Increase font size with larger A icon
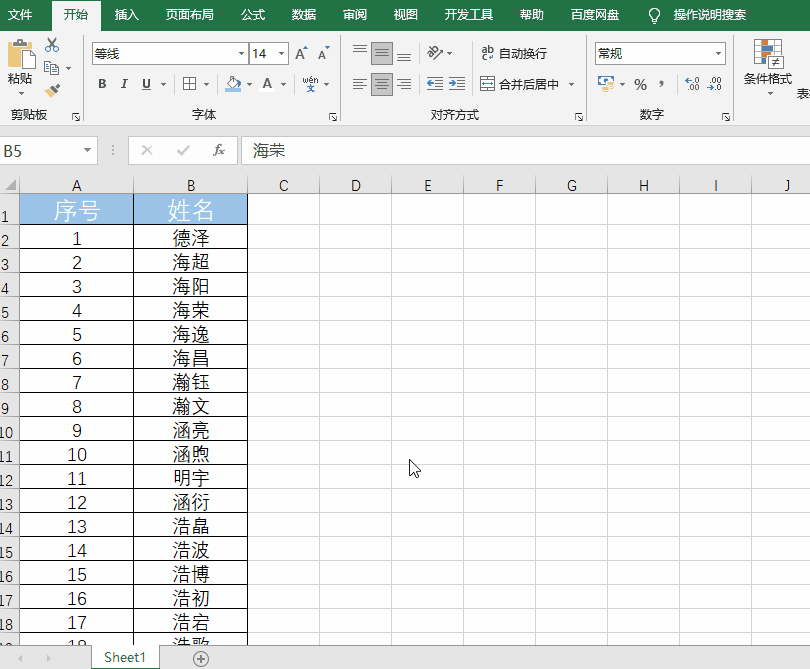The width and height of the screenshot is (810, 669). (301, 53)
